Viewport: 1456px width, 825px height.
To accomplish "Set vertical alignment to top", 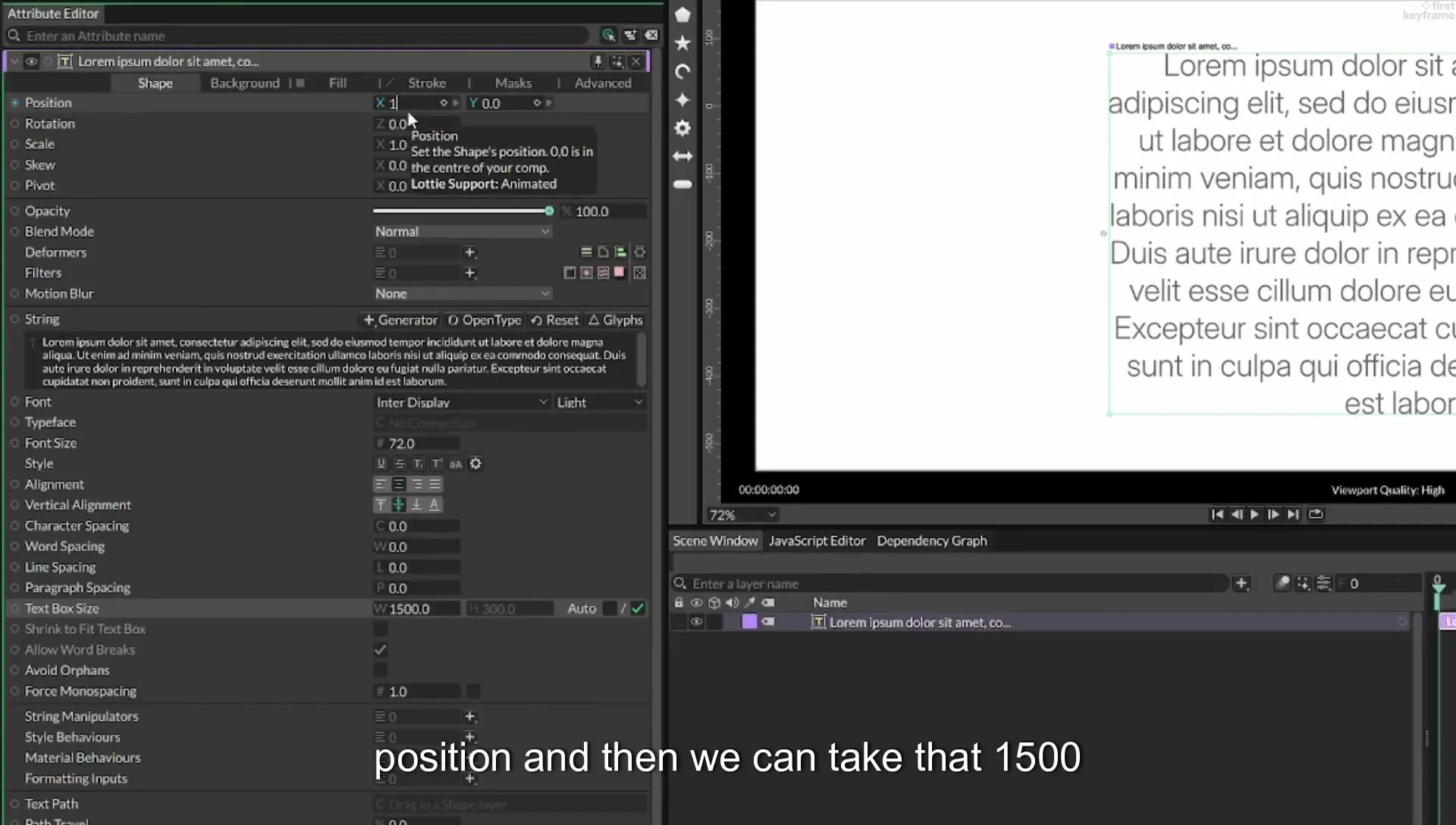I will tap(381, 504).
